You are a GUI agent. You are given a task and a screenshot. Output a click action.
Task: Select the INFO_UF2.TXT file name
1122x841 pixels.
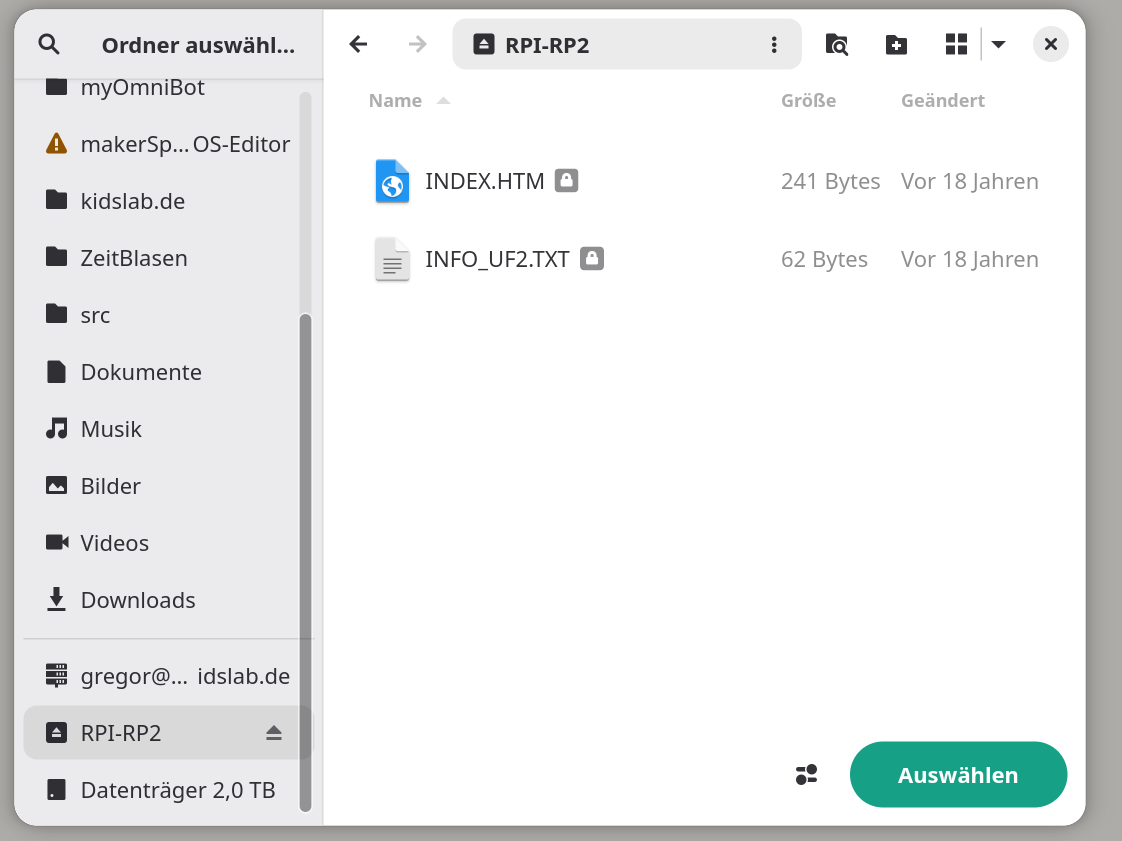pyautogui.click(x=497, y=259)
